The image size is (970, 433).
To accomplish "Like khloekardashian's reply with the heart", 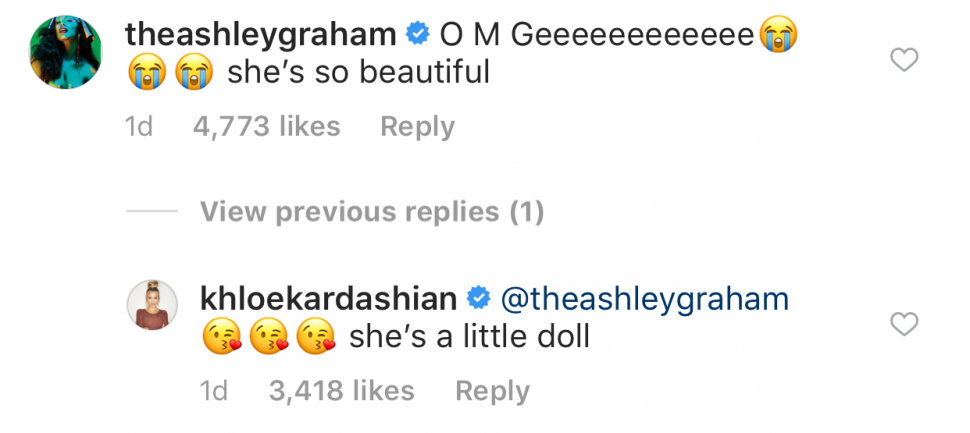I will point(904,324).
